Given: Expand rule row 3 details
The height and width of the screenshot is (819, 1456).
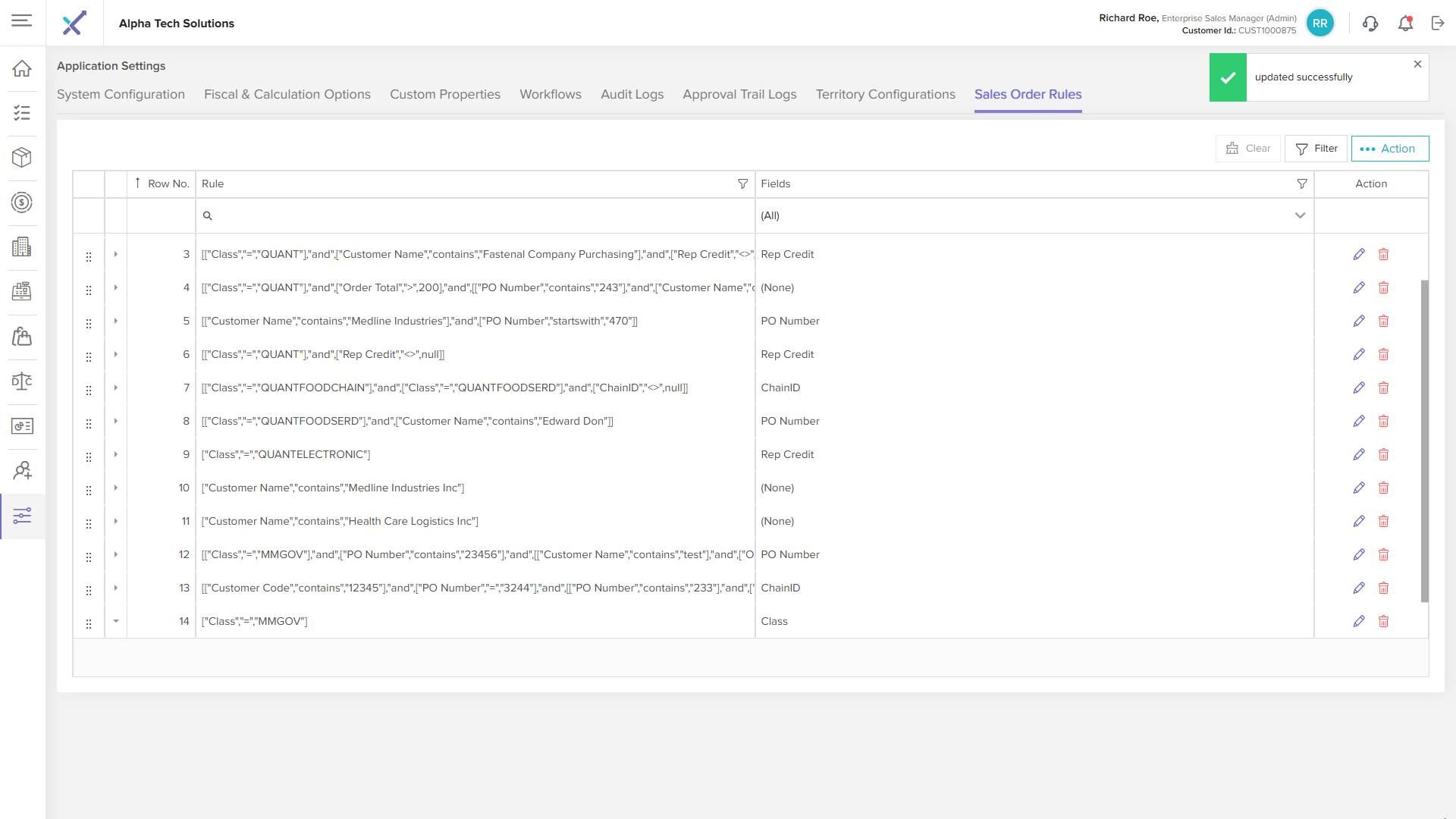Looking at the screenshot, I should [x=116, y=254].
